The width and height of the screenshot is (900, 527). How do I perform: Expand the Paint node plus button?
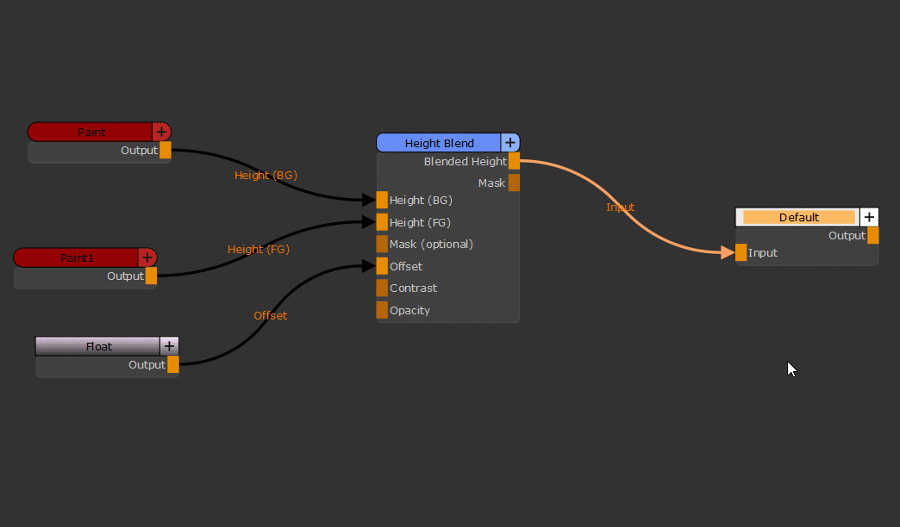(x=161, y=132)
